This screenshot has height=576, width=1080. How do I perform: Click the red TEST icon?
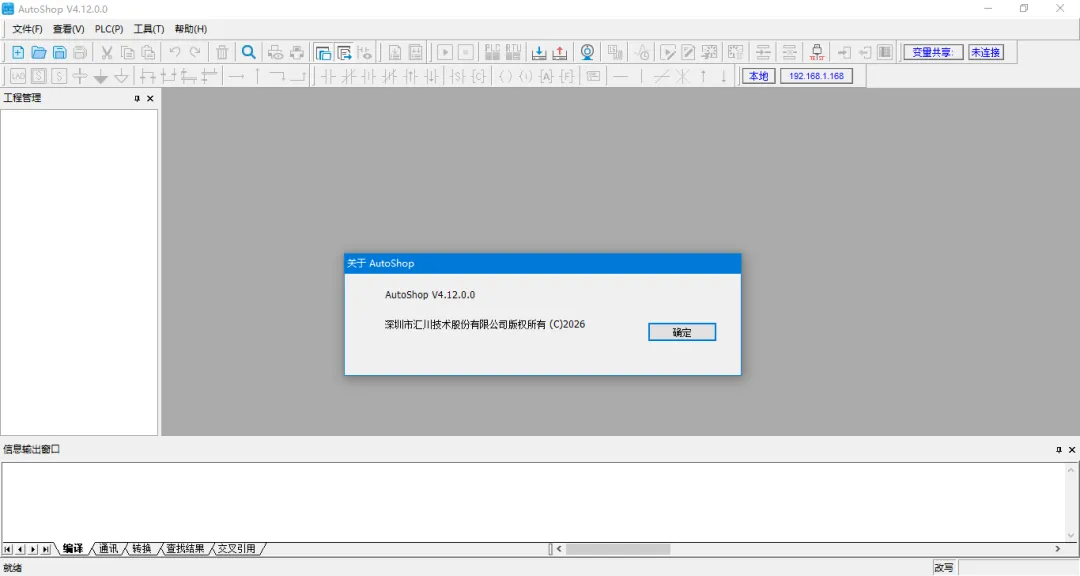pos(817,52)
